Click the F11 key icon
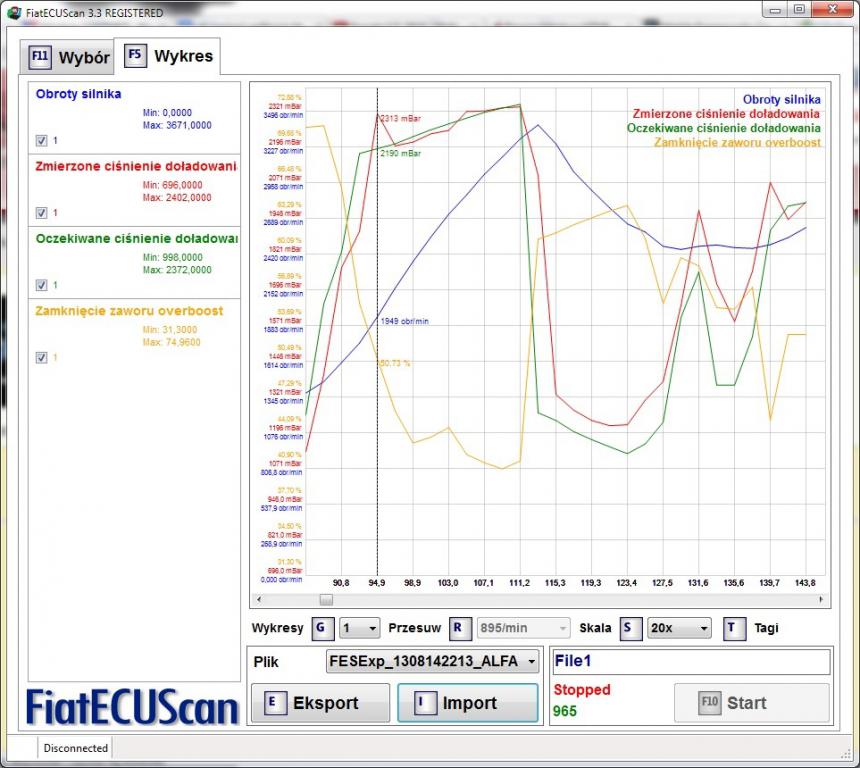The width and height of the screenshot is (860, 768). click(40, 57)
